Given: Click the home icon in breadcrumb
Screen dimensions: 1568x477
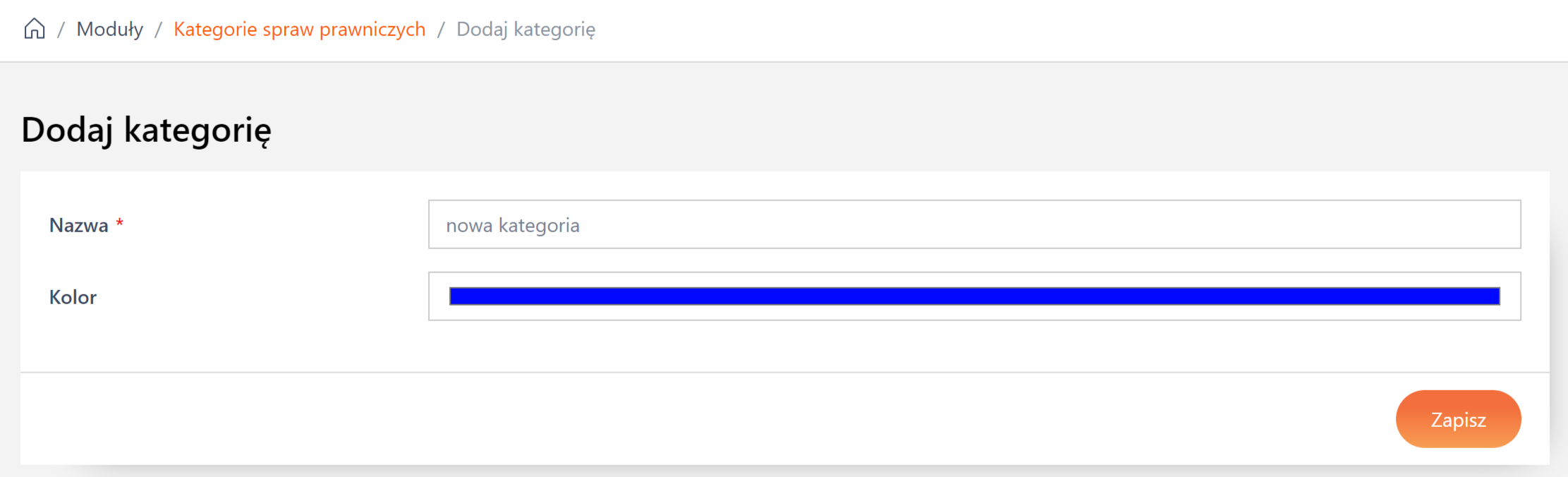Looking at the screenshot, I should click(x=35, y=29).
